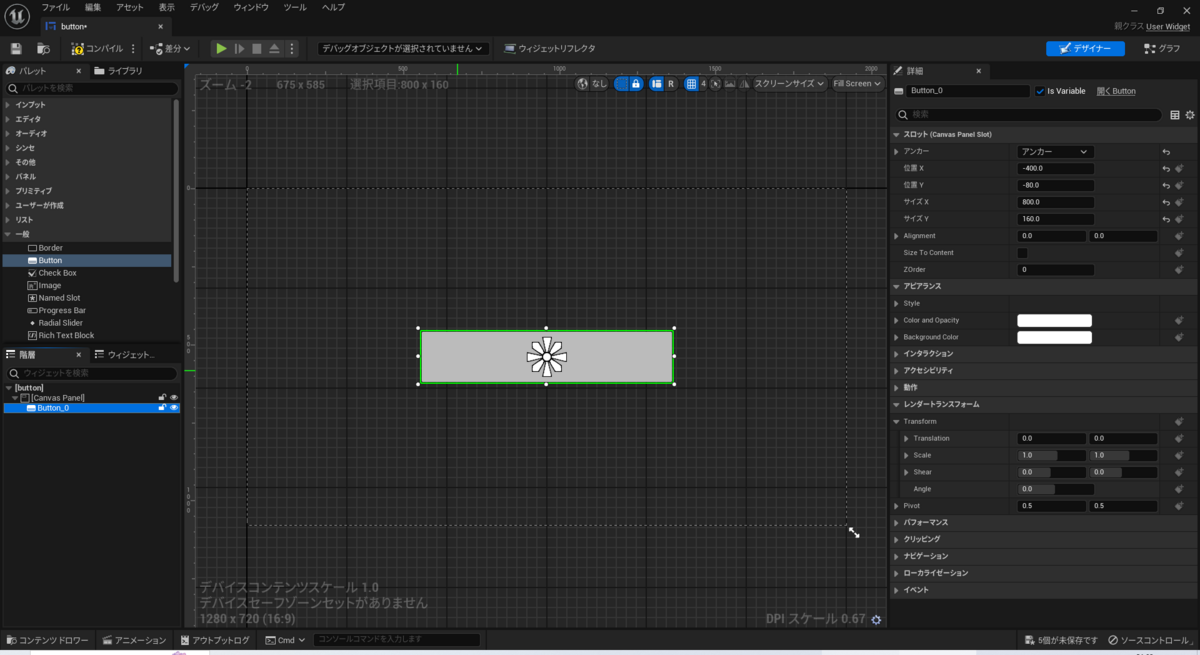Open the デバッグ menu

click(204, 7)
